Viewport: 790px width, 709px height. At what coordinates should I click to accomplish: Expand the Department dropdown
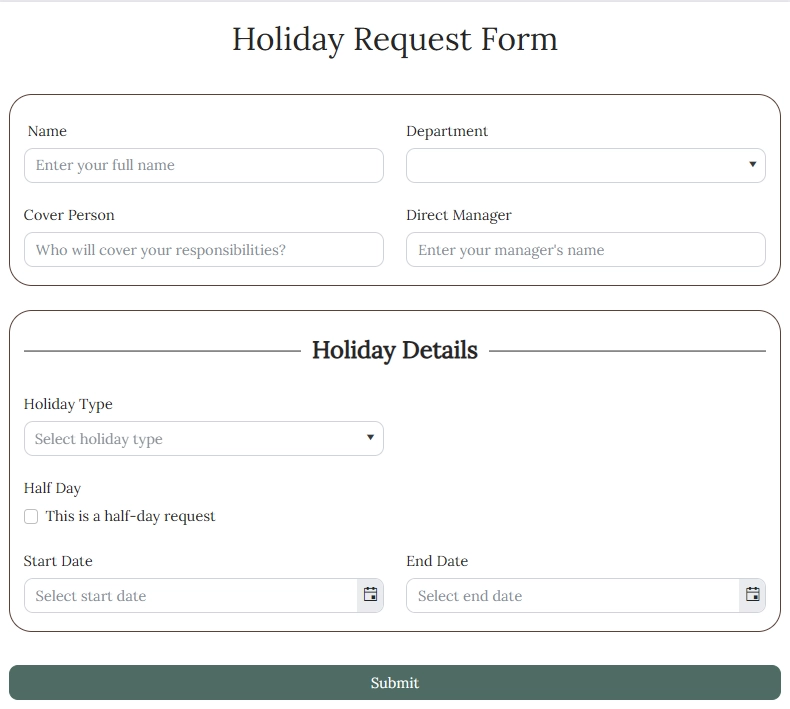585,166
